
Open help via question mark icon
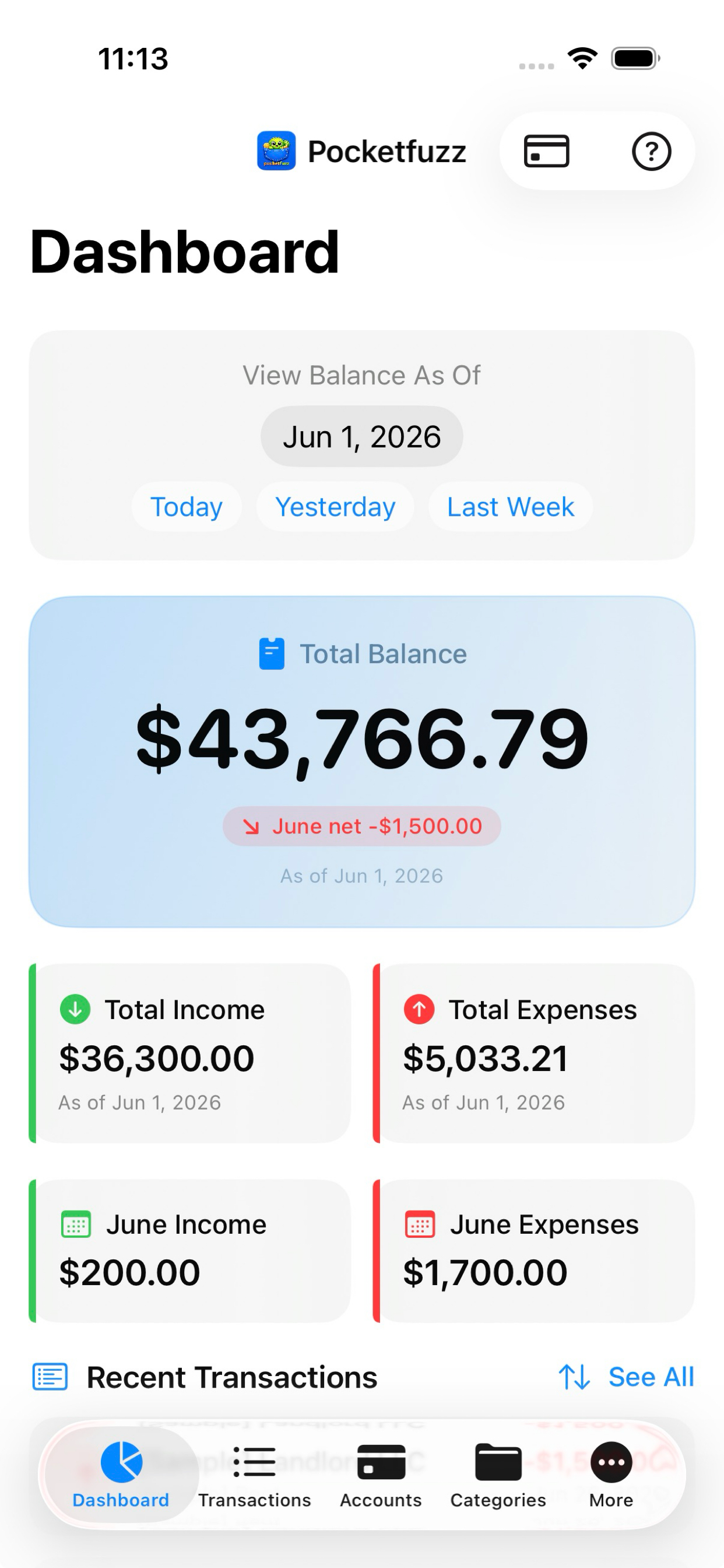click(x=651, y=151)
